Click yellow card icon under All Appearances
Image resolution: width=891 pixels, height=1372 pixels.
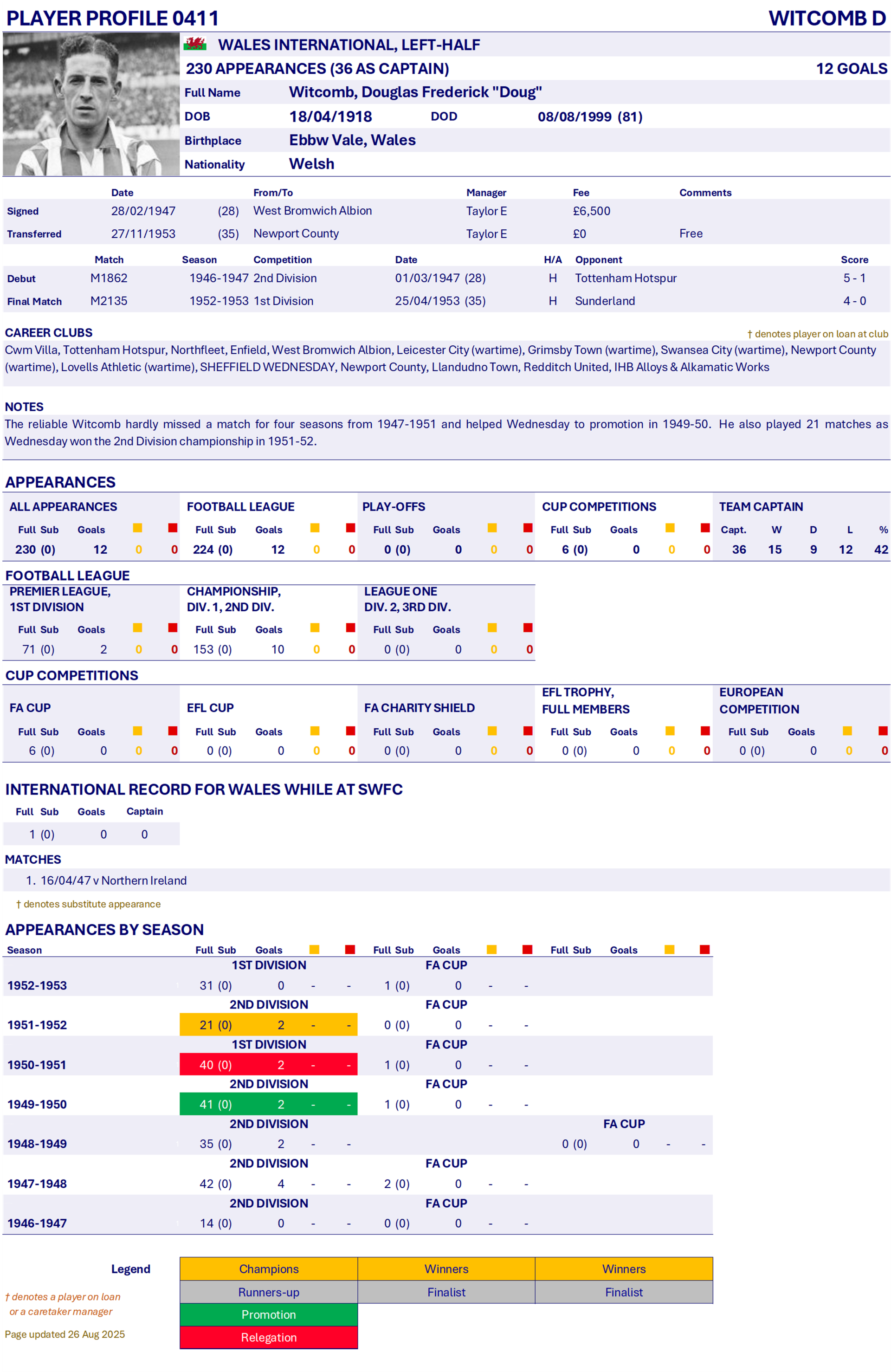coord(138,527)
